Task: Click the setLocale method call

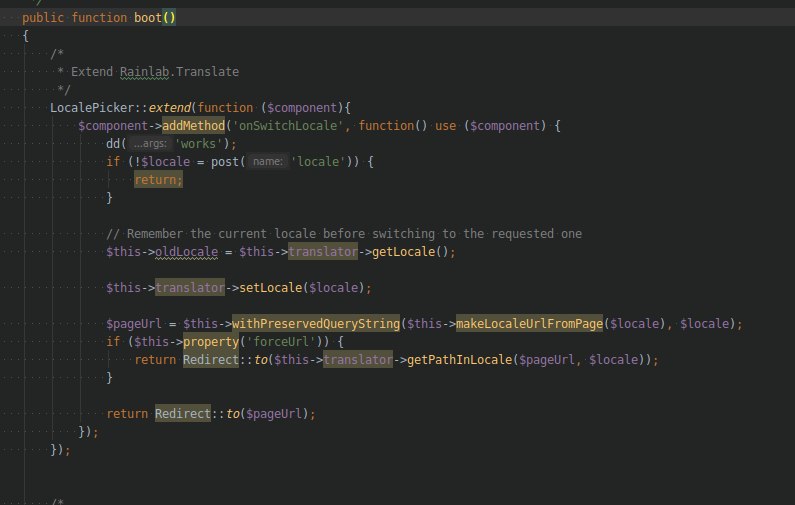Action: pos(271,288)
